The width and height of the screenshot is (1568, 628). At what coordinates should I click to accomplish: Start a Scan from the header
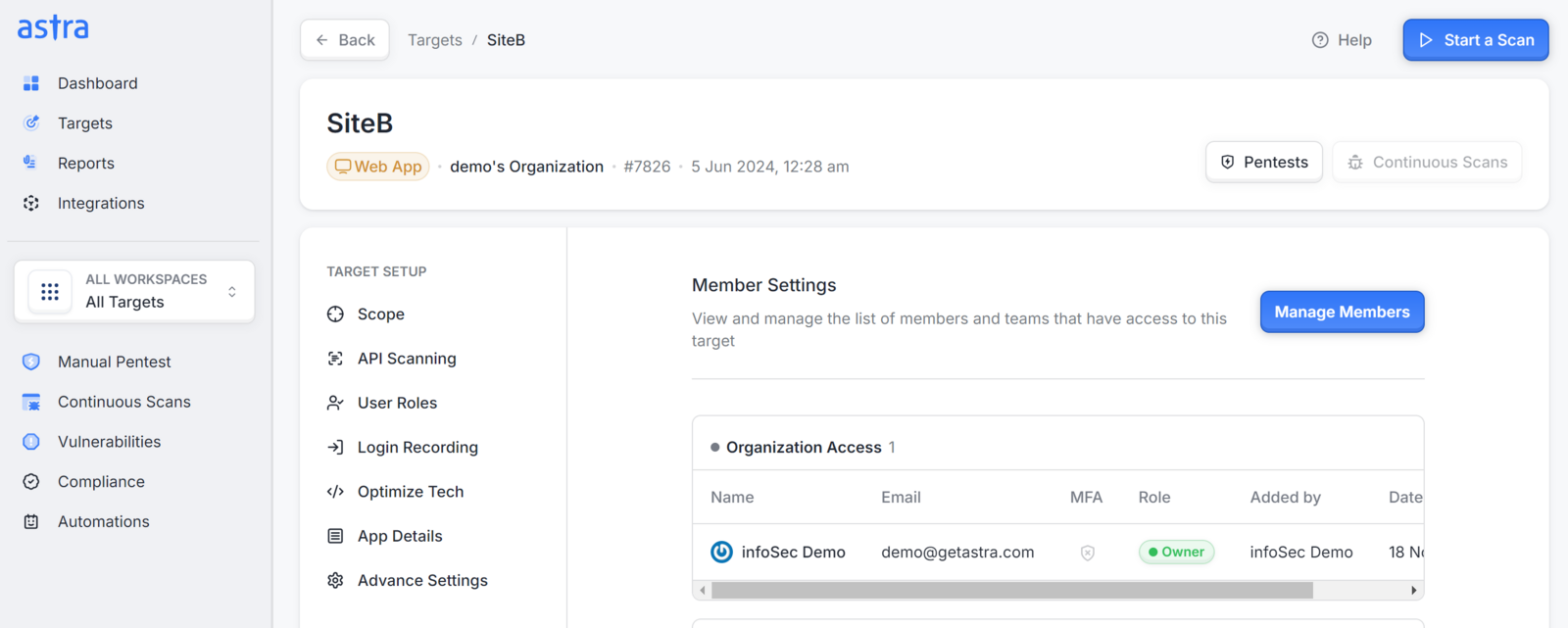point(1476,40)
